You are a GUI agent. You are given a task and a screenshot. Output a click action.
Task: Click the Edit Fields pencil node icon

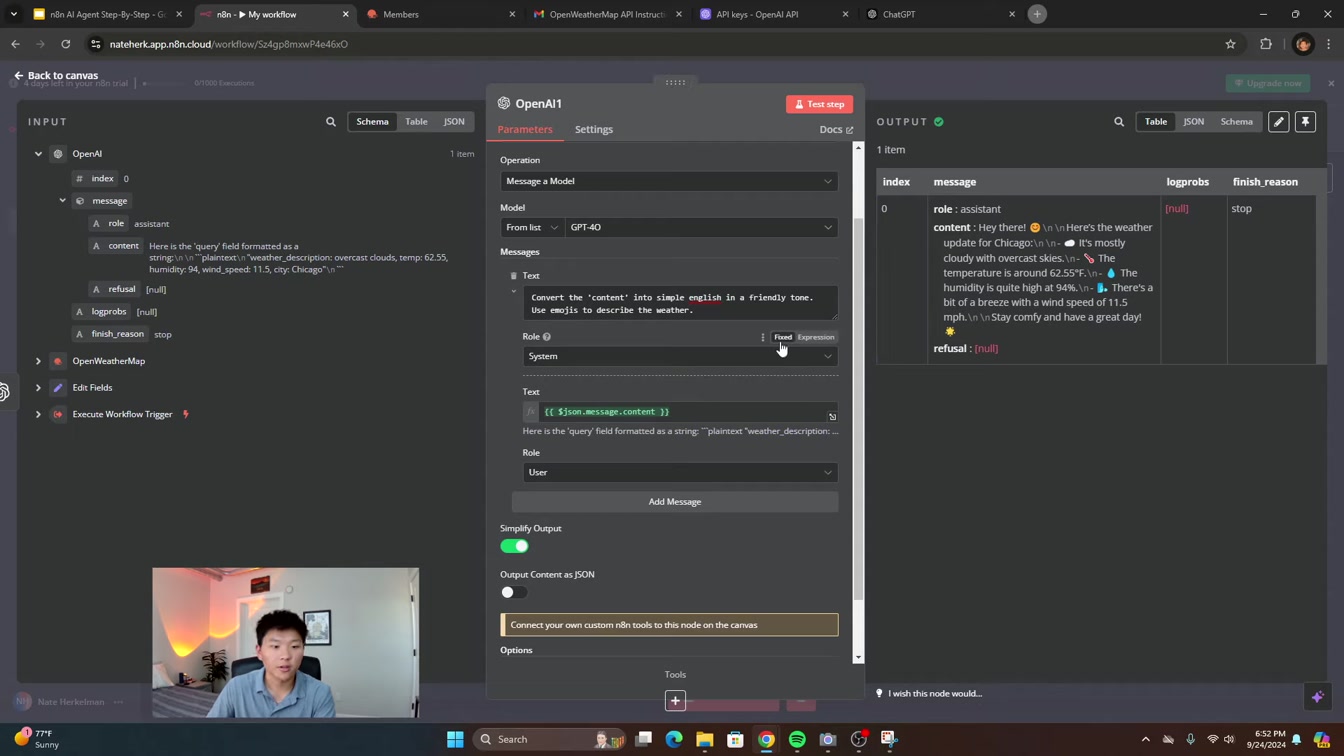tap(58, 388)
